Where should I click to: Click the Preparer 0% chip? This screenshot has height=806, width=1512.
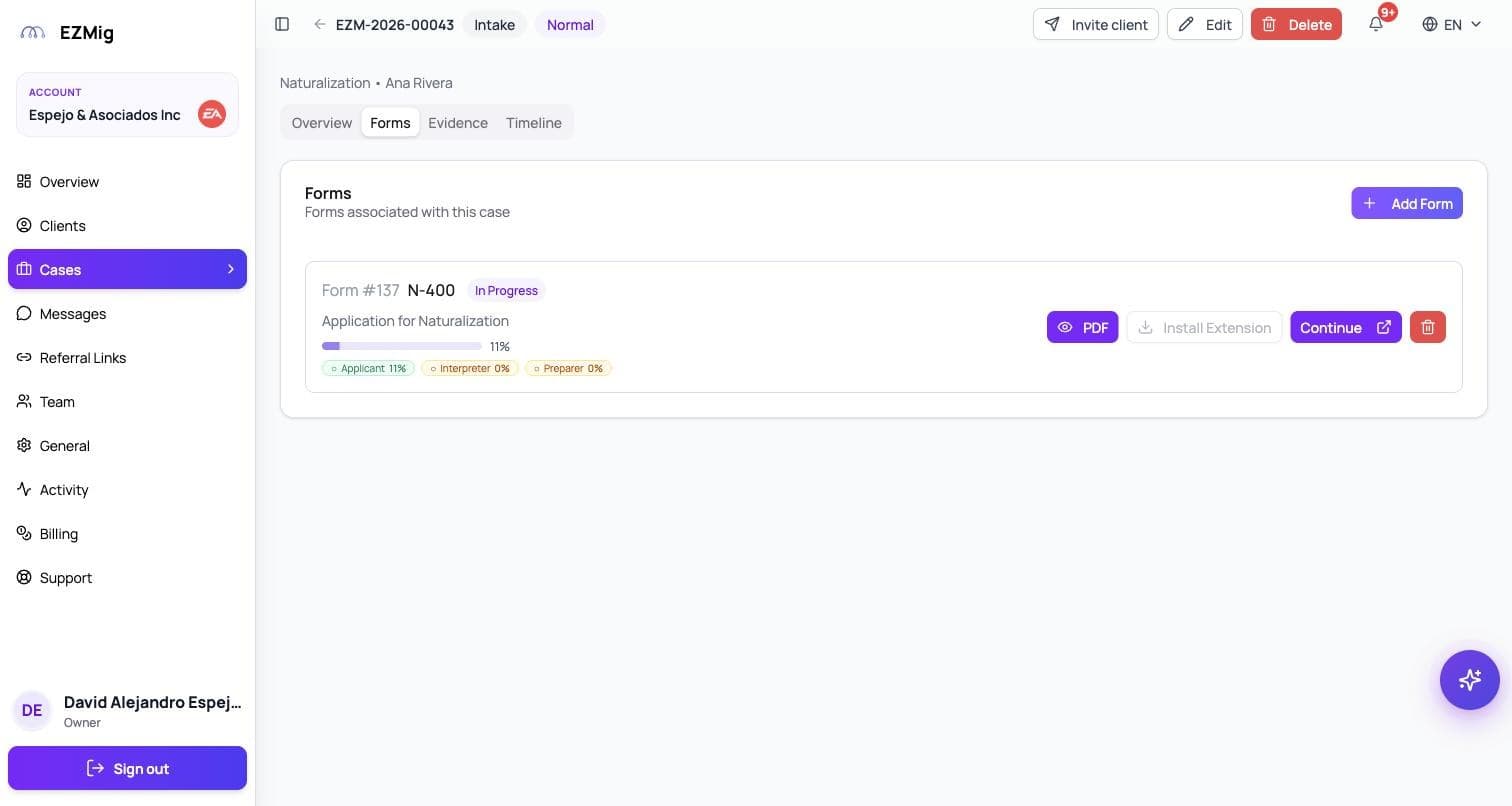click(x=568, y=368)
